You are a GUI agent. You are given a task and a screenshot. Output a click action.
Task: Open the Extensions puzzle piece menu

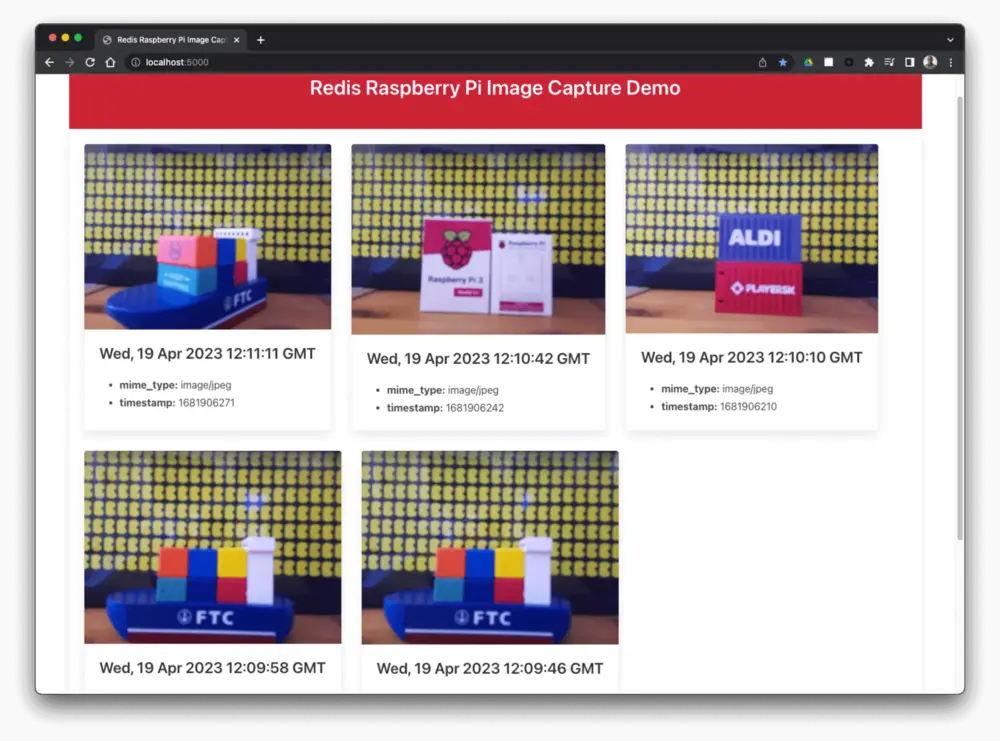tap(869, 62)
